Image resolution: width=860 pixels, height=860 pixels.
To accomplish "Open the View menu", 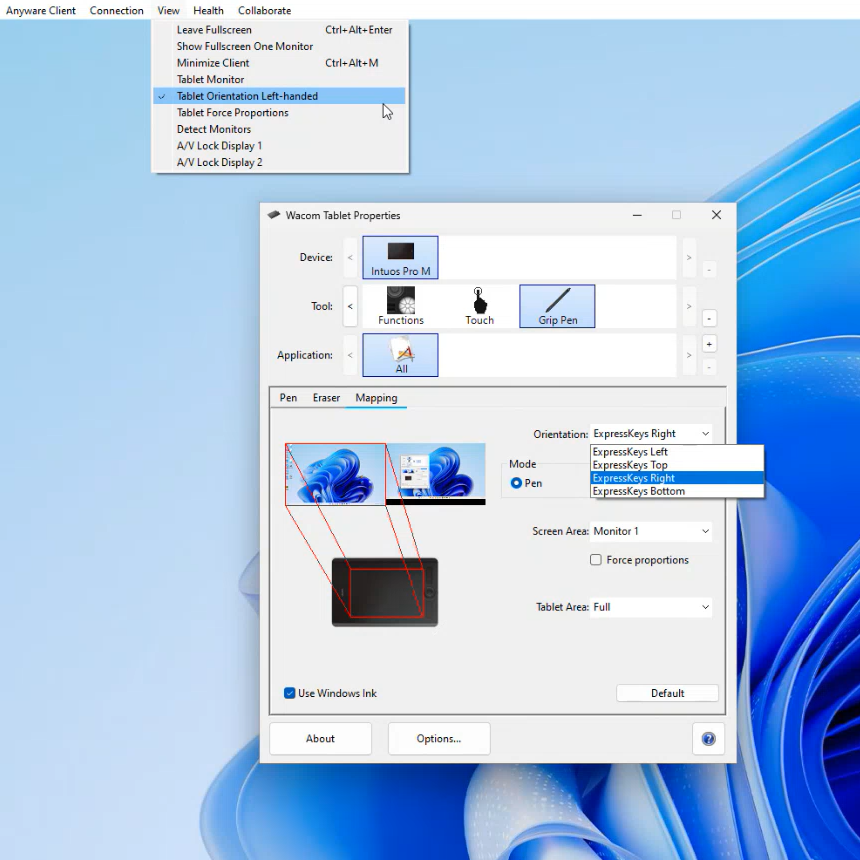I will tap(168, 10).
